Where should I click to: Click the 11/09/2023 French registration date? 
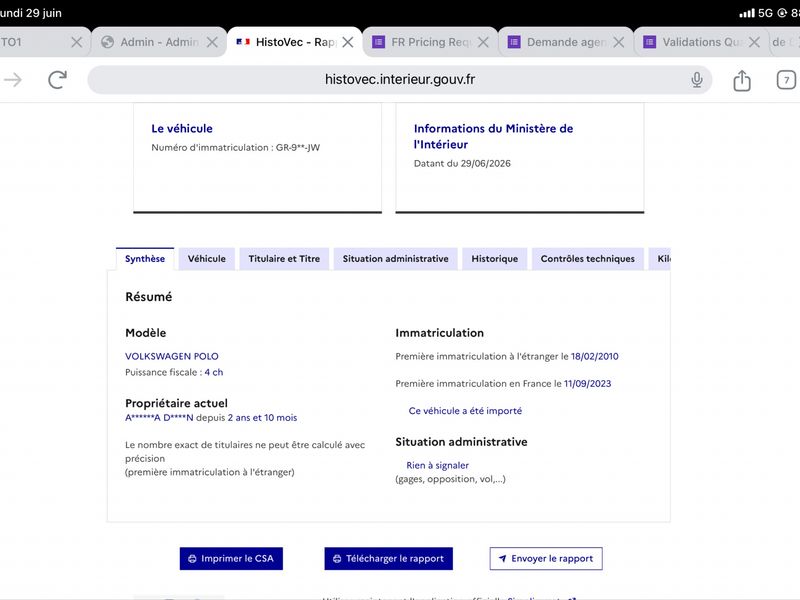click(x=587, y=384)
